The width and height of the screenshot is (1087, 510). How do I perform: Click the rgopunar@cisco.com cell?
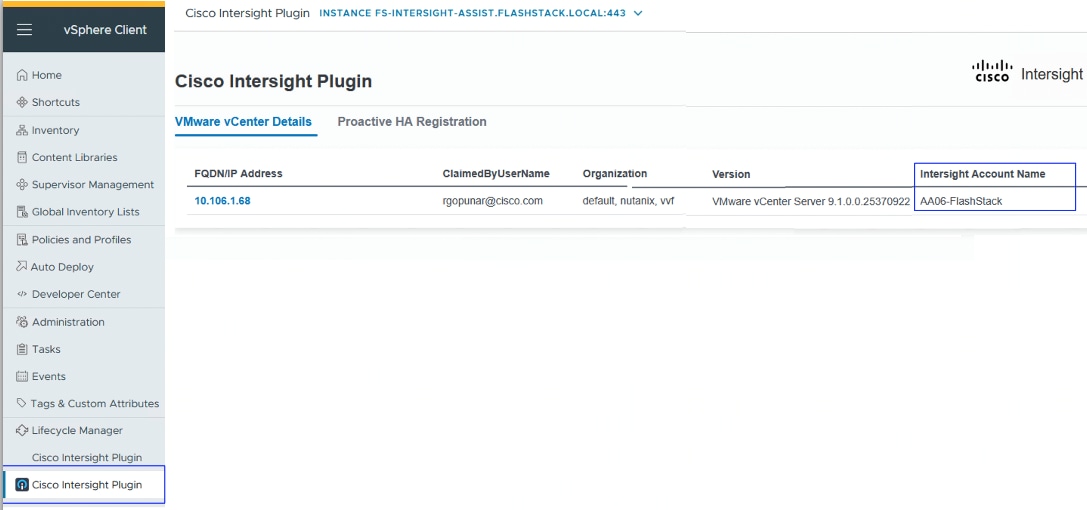pyautogui.click(x=493, y=201)
